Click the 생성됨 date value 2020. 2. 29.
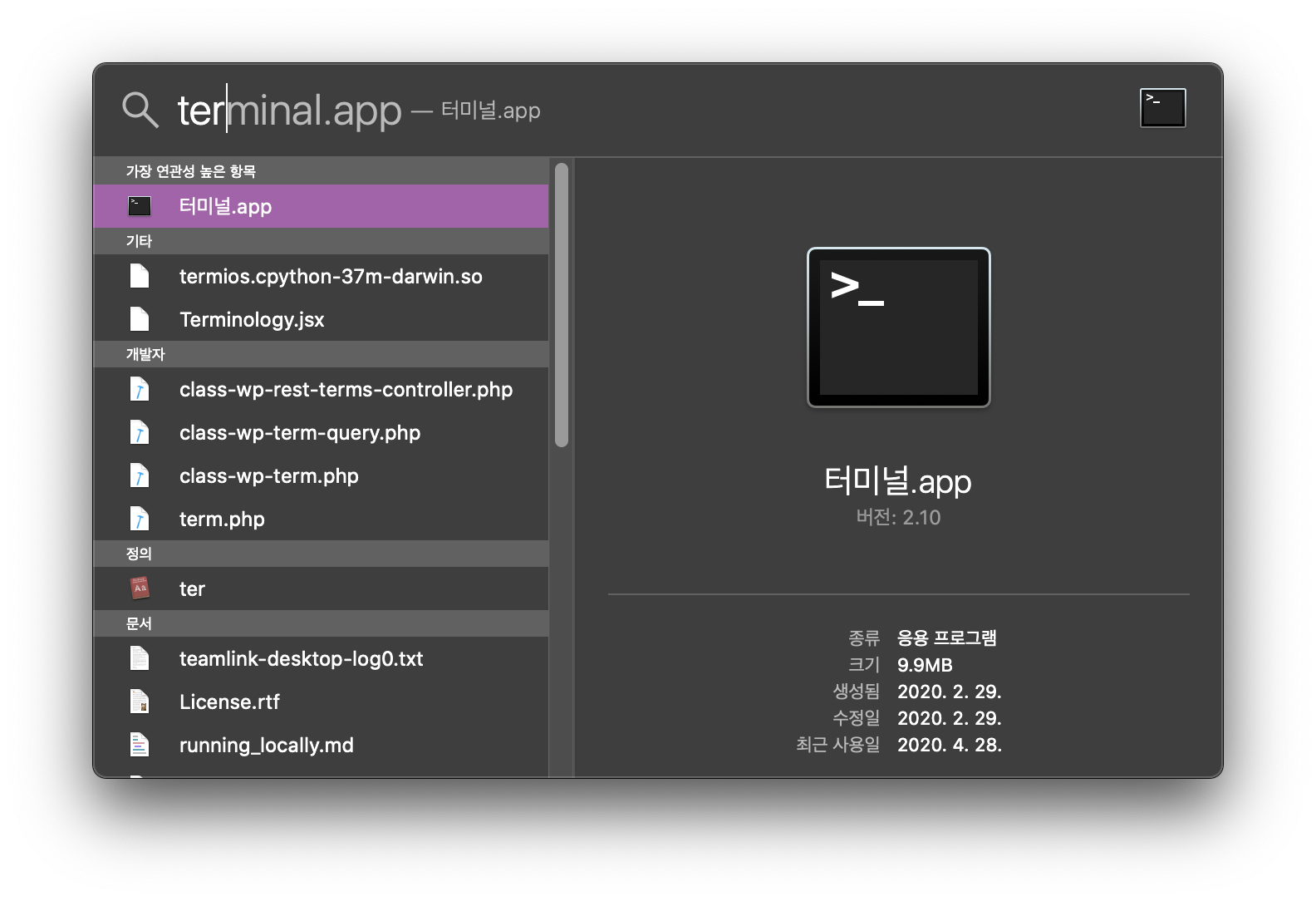1316x901 pixels. (x=950, y=692)
